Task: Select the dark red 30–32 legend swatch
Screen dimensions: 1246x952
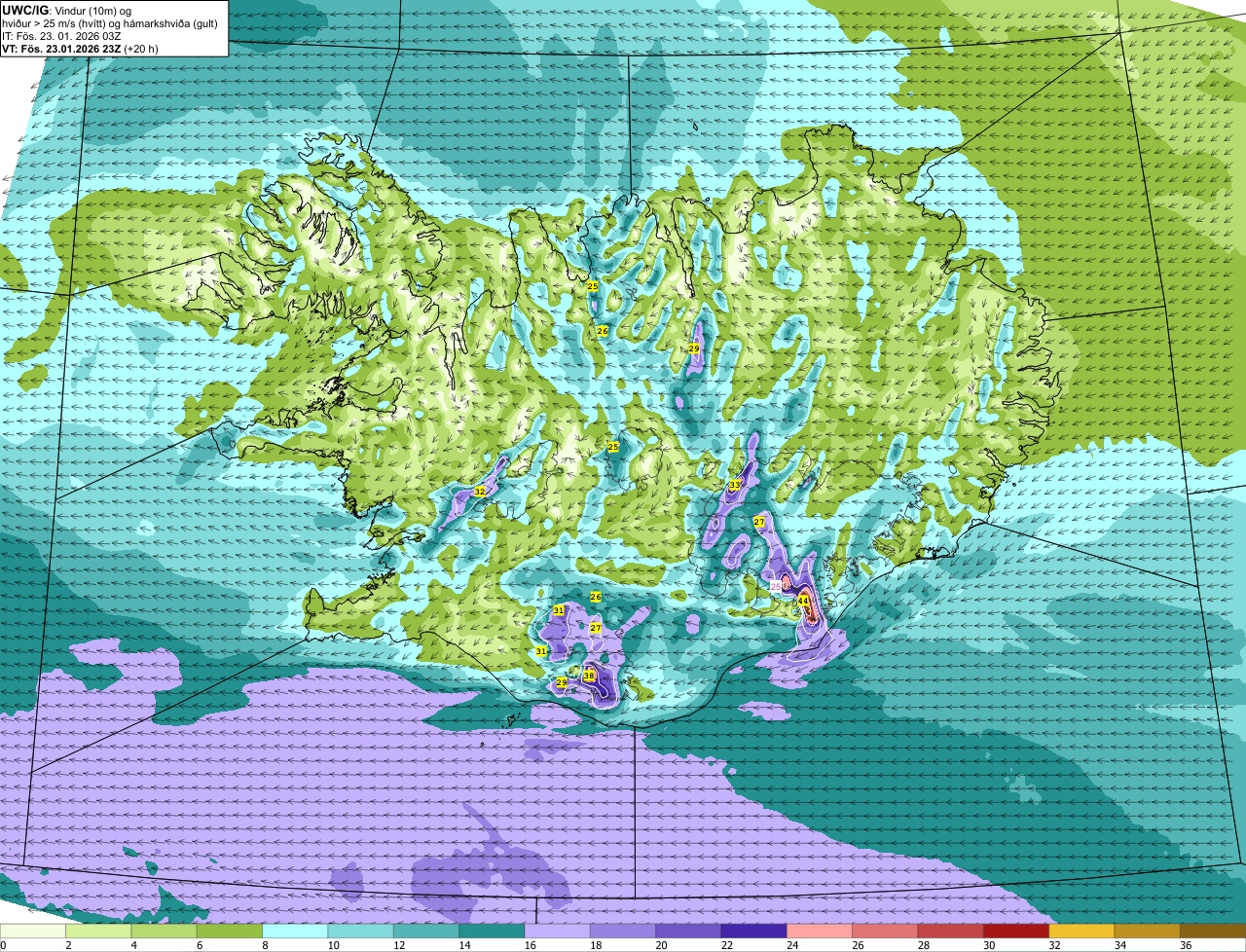Action: tap(1015, 931)
